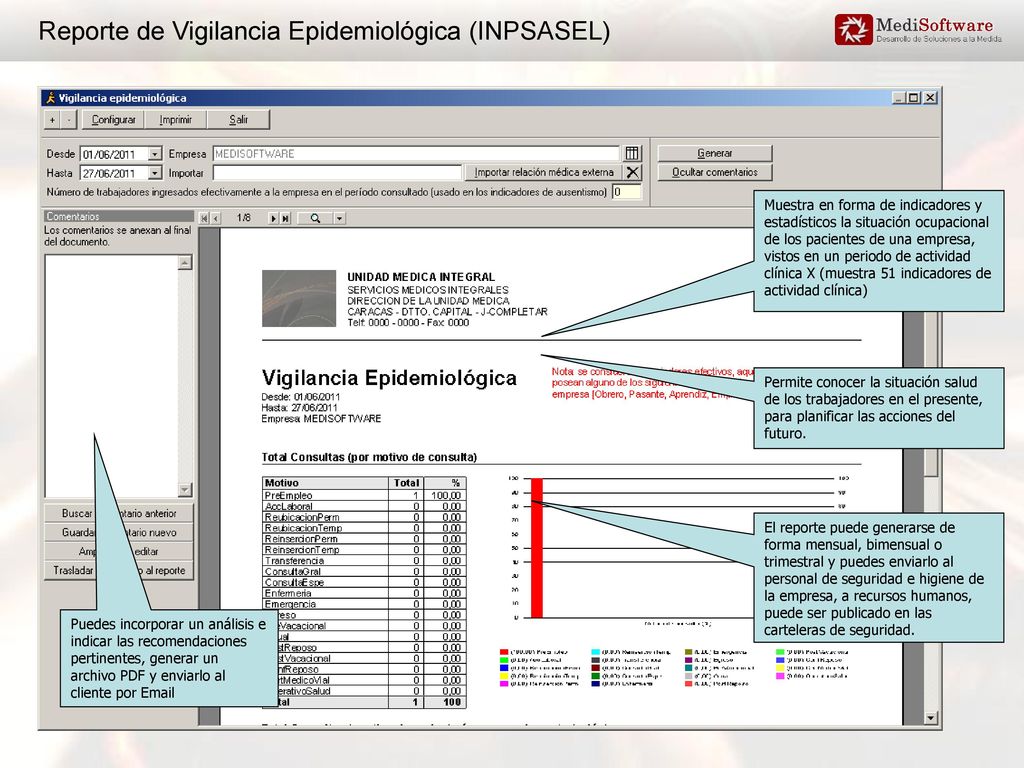This screenshot has width=1024, height=768.
Task: Click Imprimir to print the report
Action: point(176,120)
